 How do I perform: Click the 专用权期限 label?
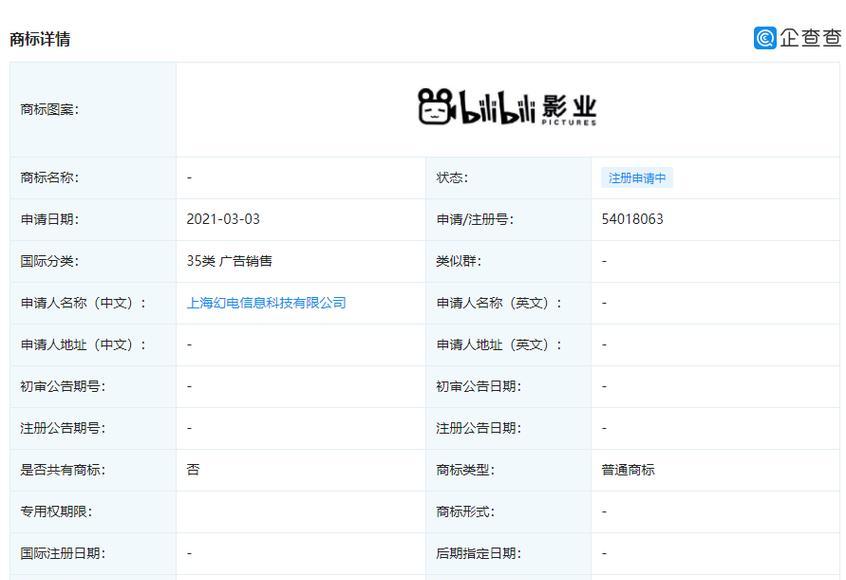pyautogui.click(x=56, y=511)
